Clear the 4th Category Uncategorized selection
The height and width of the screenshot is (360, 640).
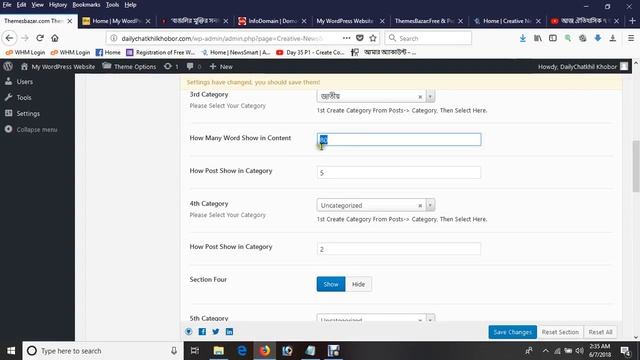pos(420,205)
